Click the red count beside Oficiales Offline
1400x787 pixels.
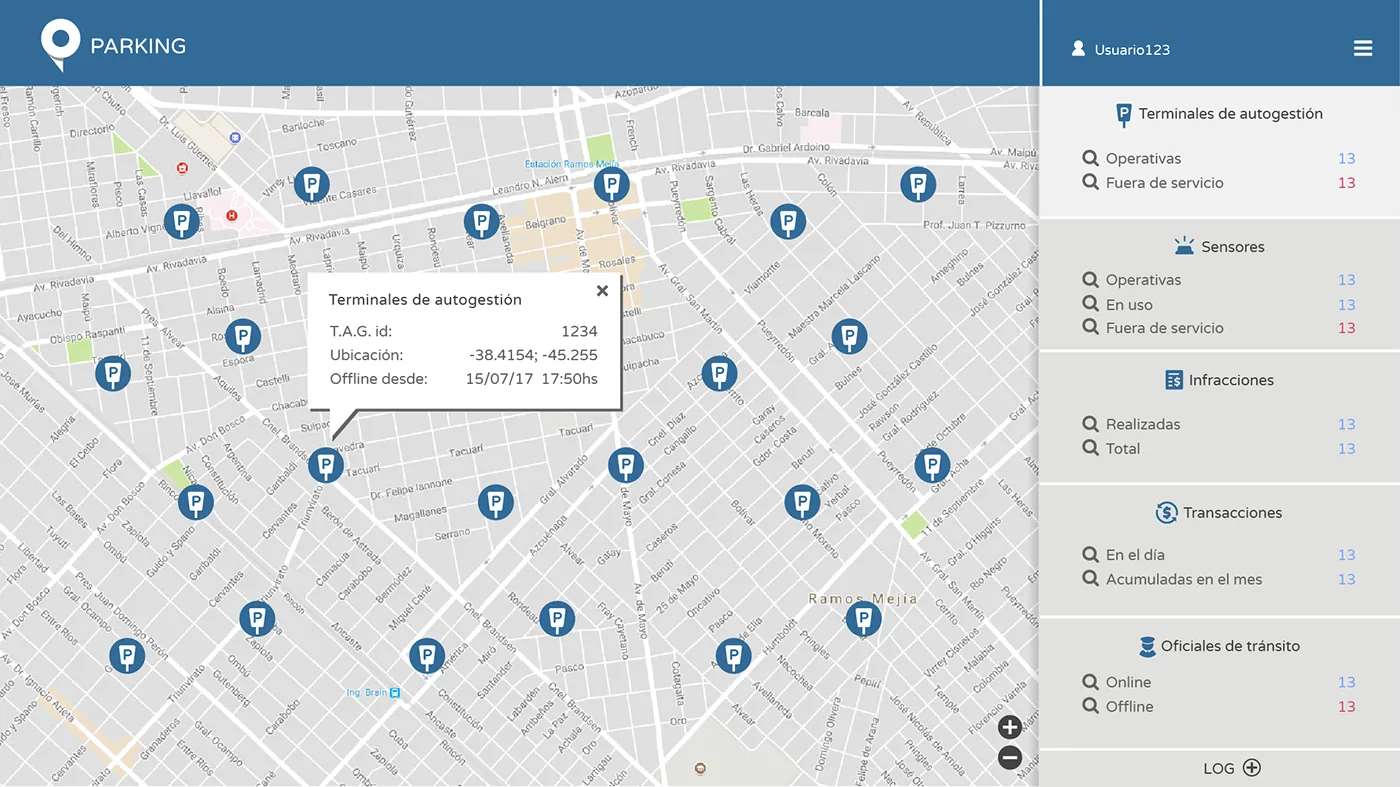[1347, 707]
